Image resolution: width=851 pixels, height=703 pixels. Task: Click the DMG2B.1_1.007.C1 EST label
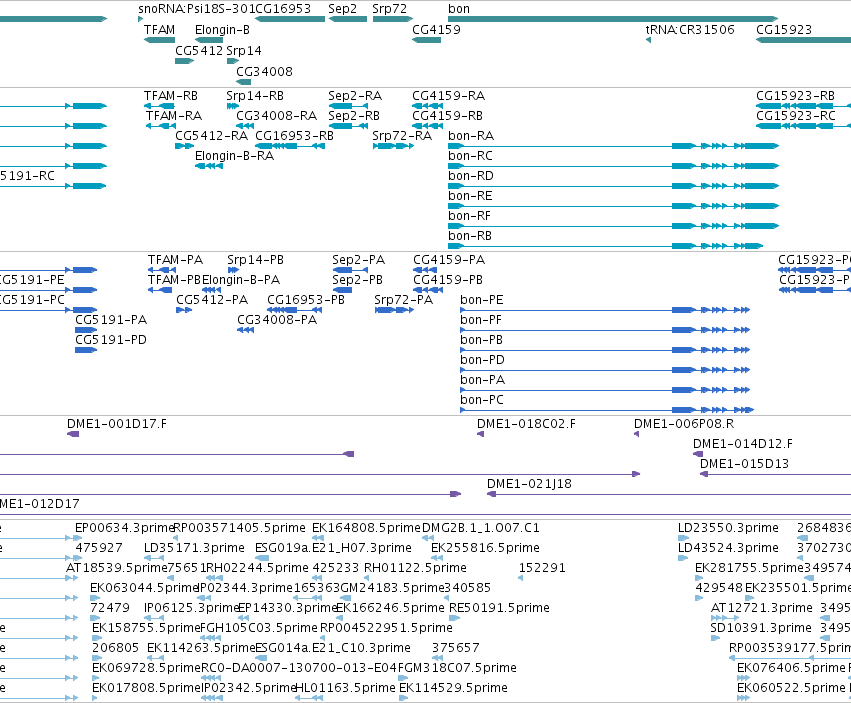point(480,529)
